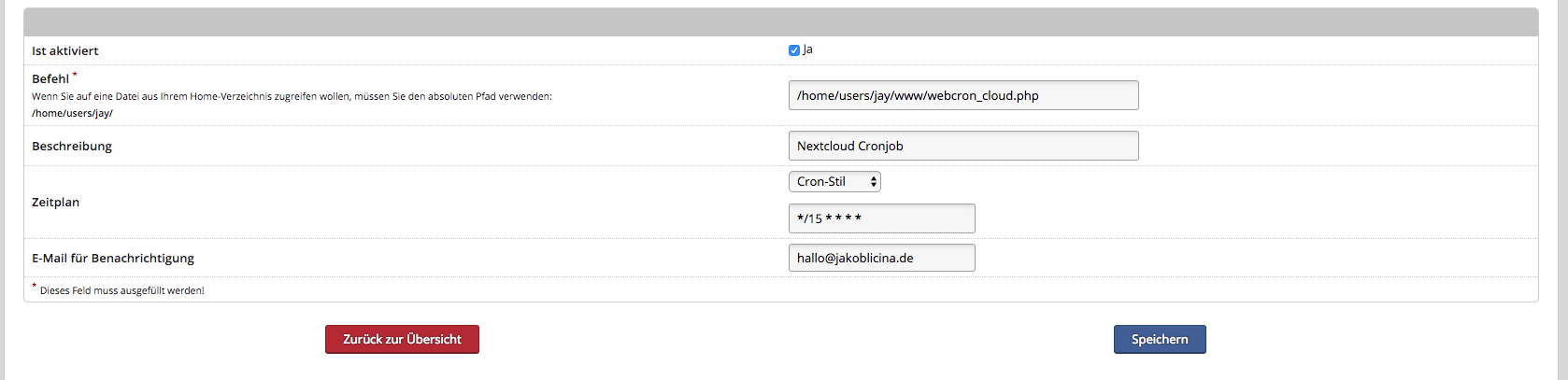Go back via 'Zurück zur Übersicht' button
Screen dimensions: 1568x380
click(402, 339)
